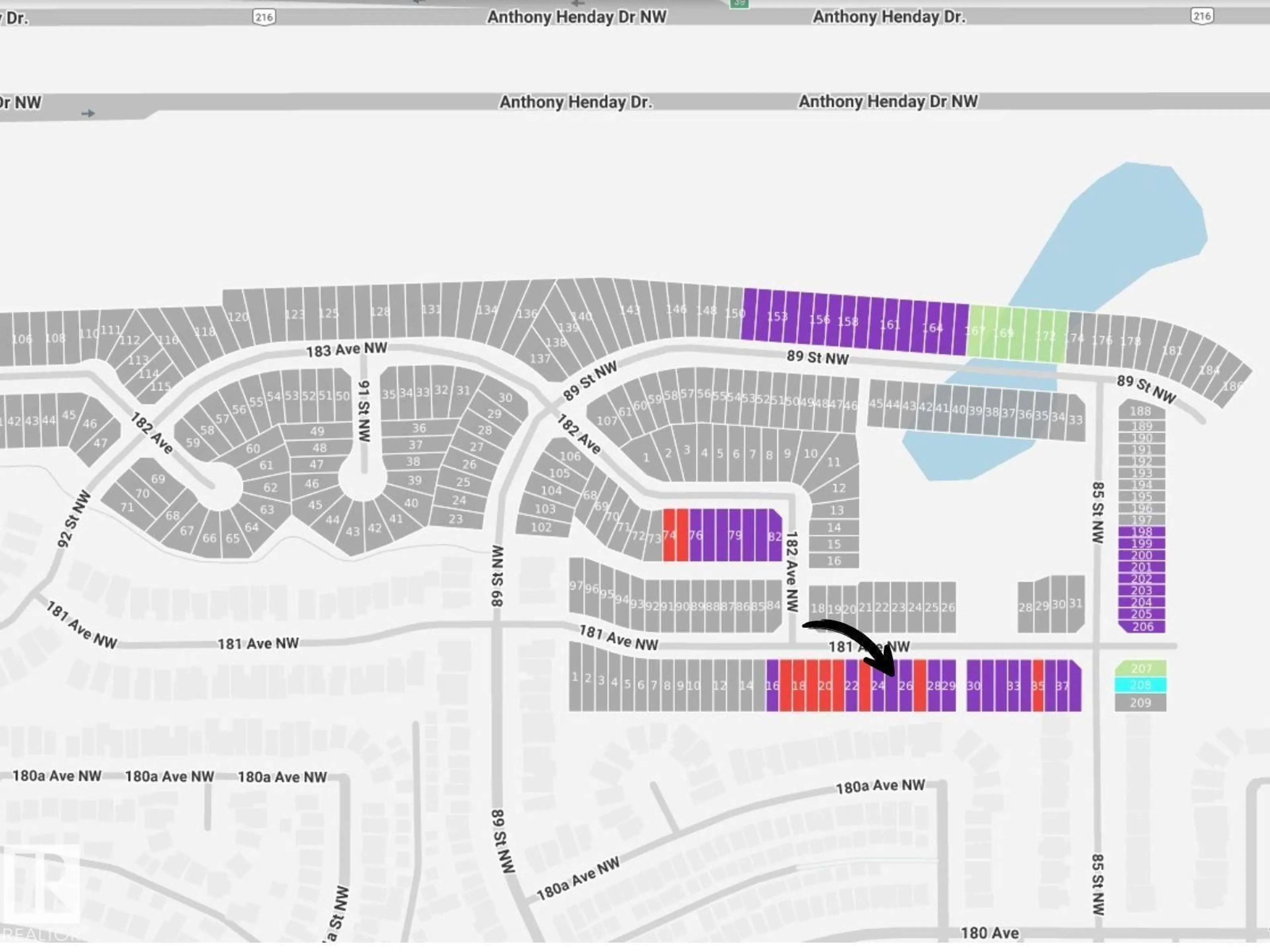Select red lot 35 on 181 Ave
1270x952 pixels.
1038,686
